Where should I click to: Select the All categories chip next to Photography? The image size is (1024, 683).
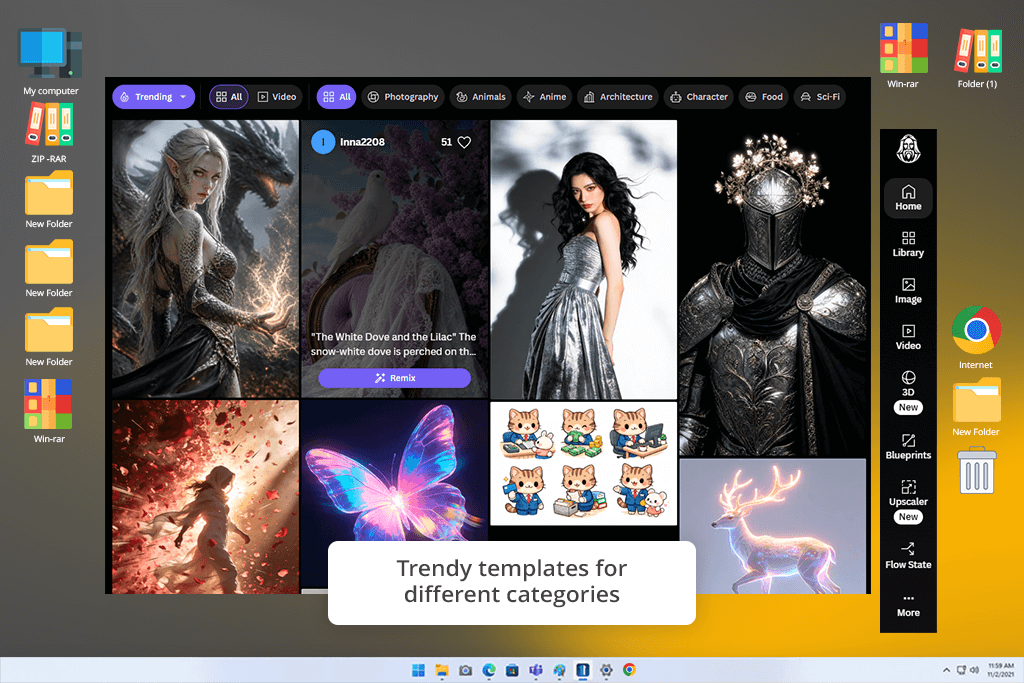(x=336, y=97)
